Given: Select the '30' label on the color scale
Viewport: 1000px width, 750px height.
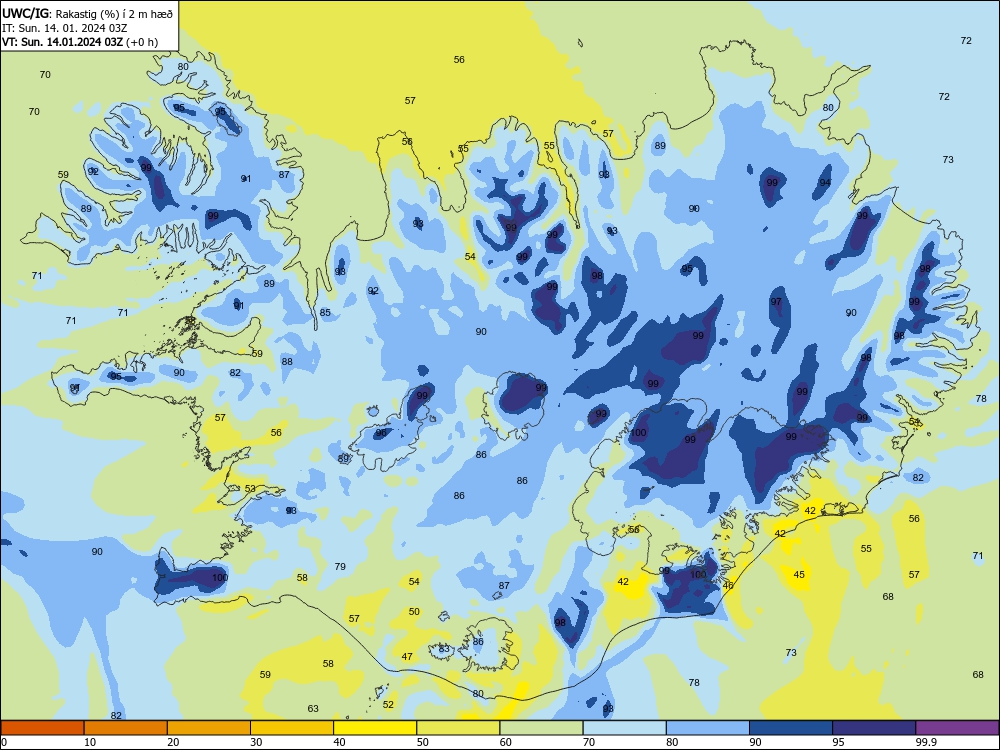Looking at the screenshot, I should [256, 742].
